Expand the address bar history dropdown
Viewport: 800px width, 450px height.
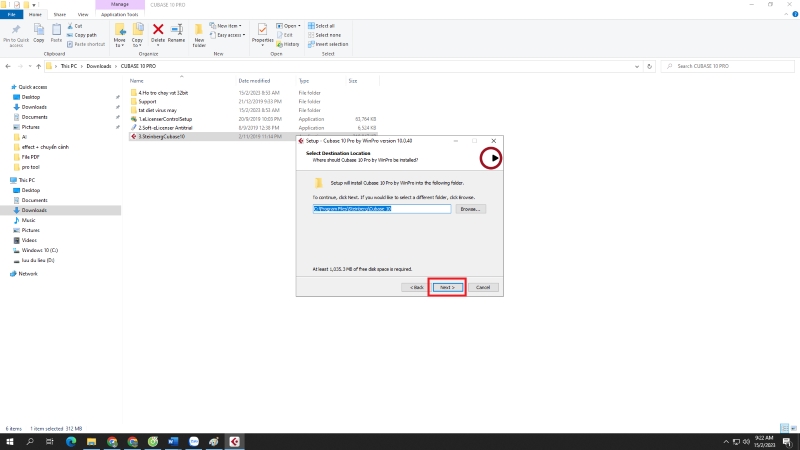pos(637,66)
